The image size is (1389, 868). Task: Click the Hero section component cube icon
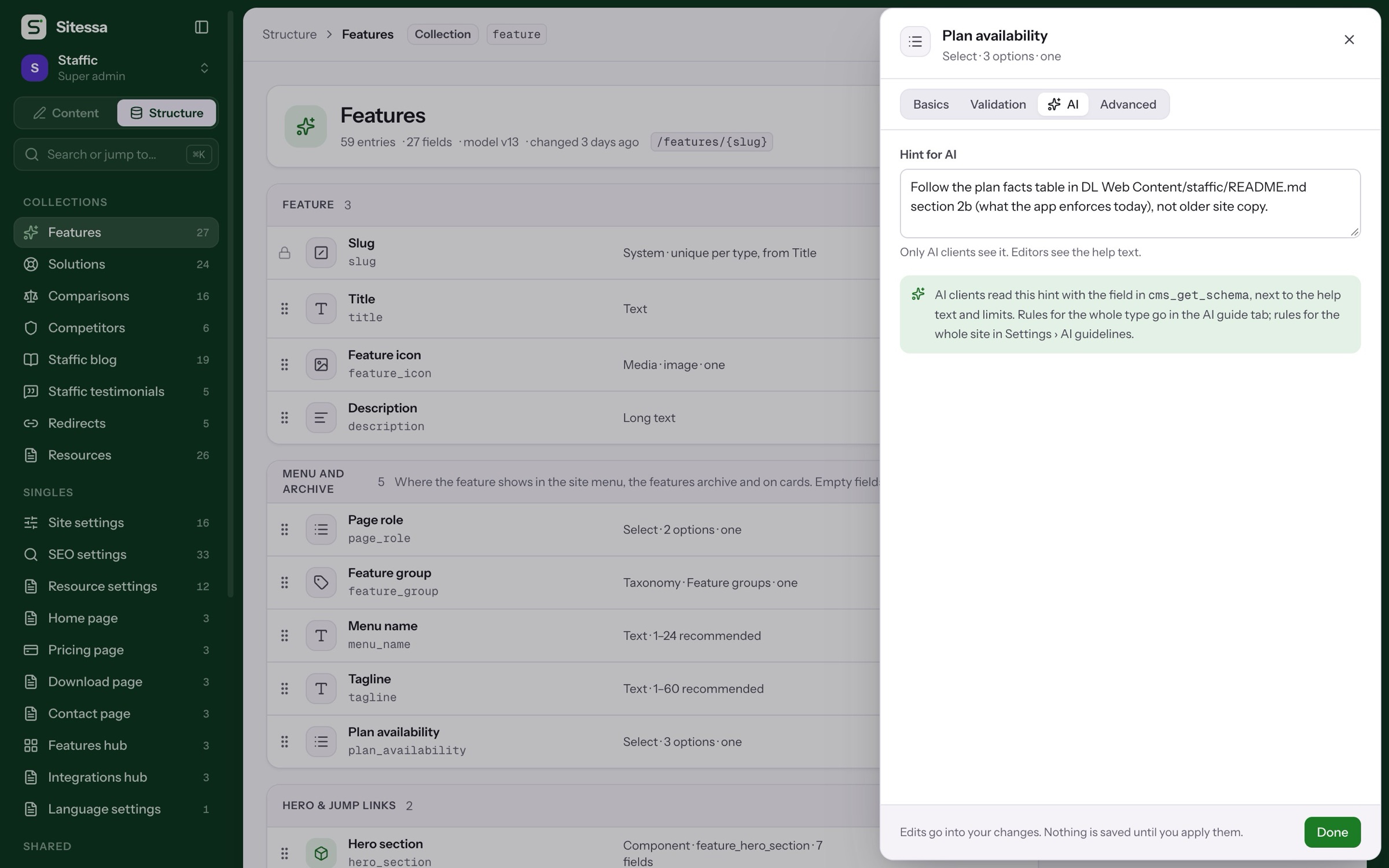pos(321,853)
